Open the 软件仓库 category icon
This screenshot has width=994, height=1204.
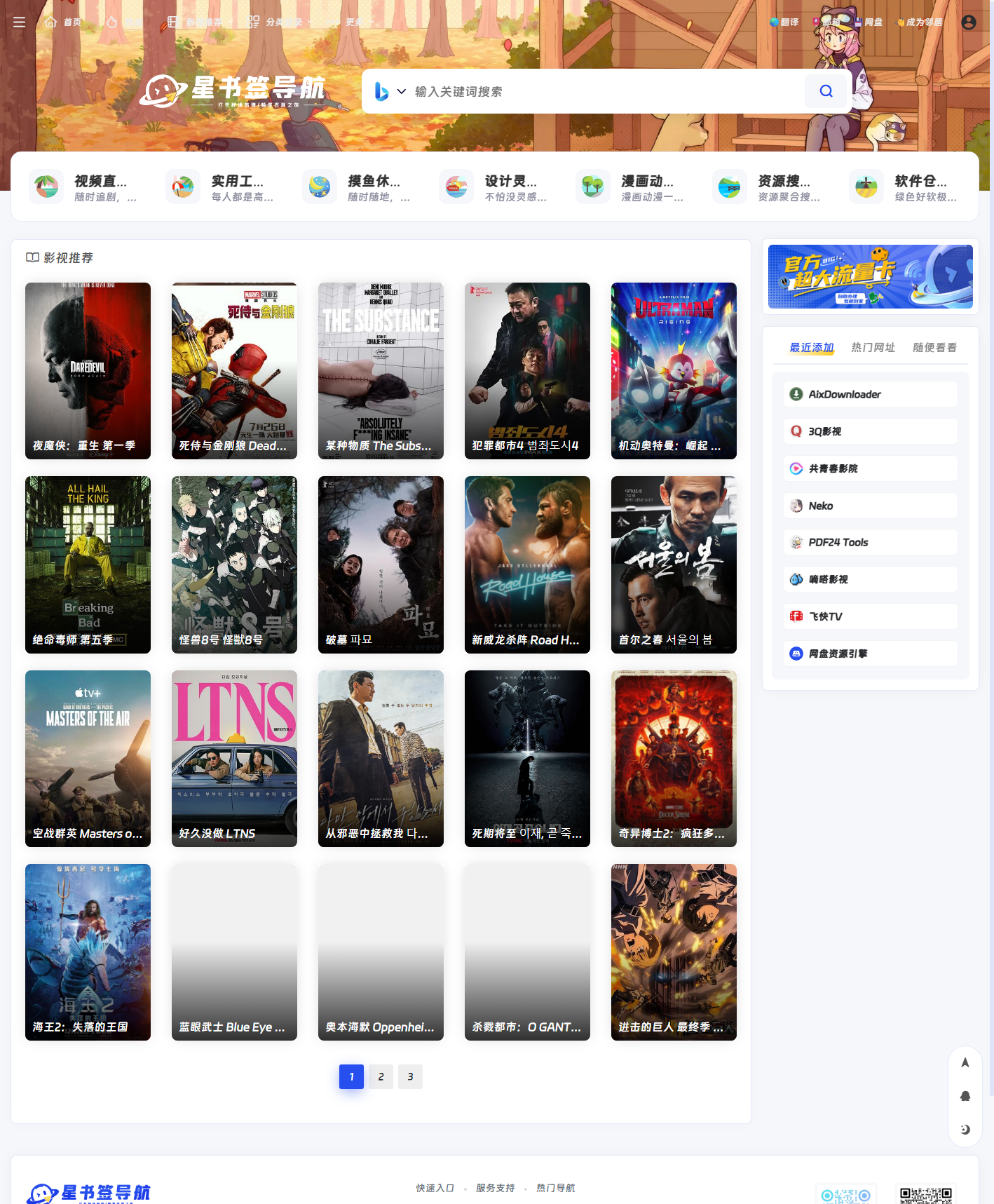[866, 187]
